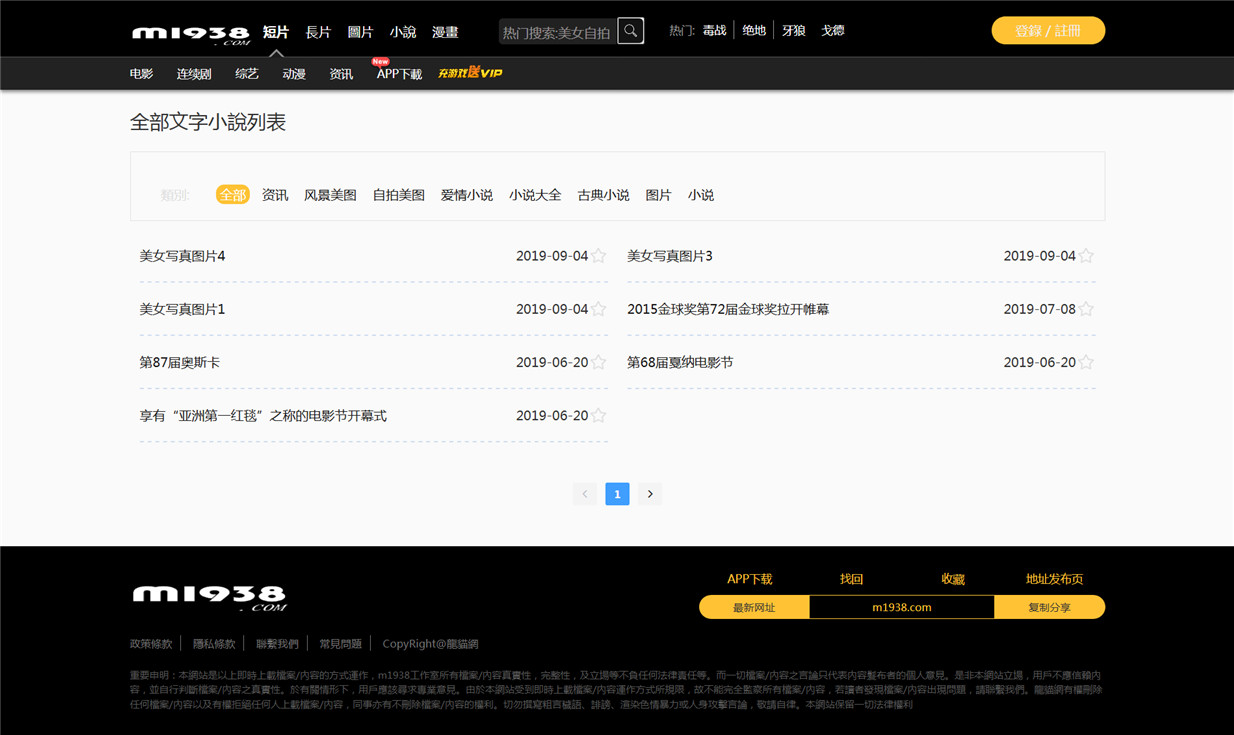Image resolution: width=1234 pixels, height=735 pixels.
Task: Filter by category 风景美图
Action: (x=330, y=195)
